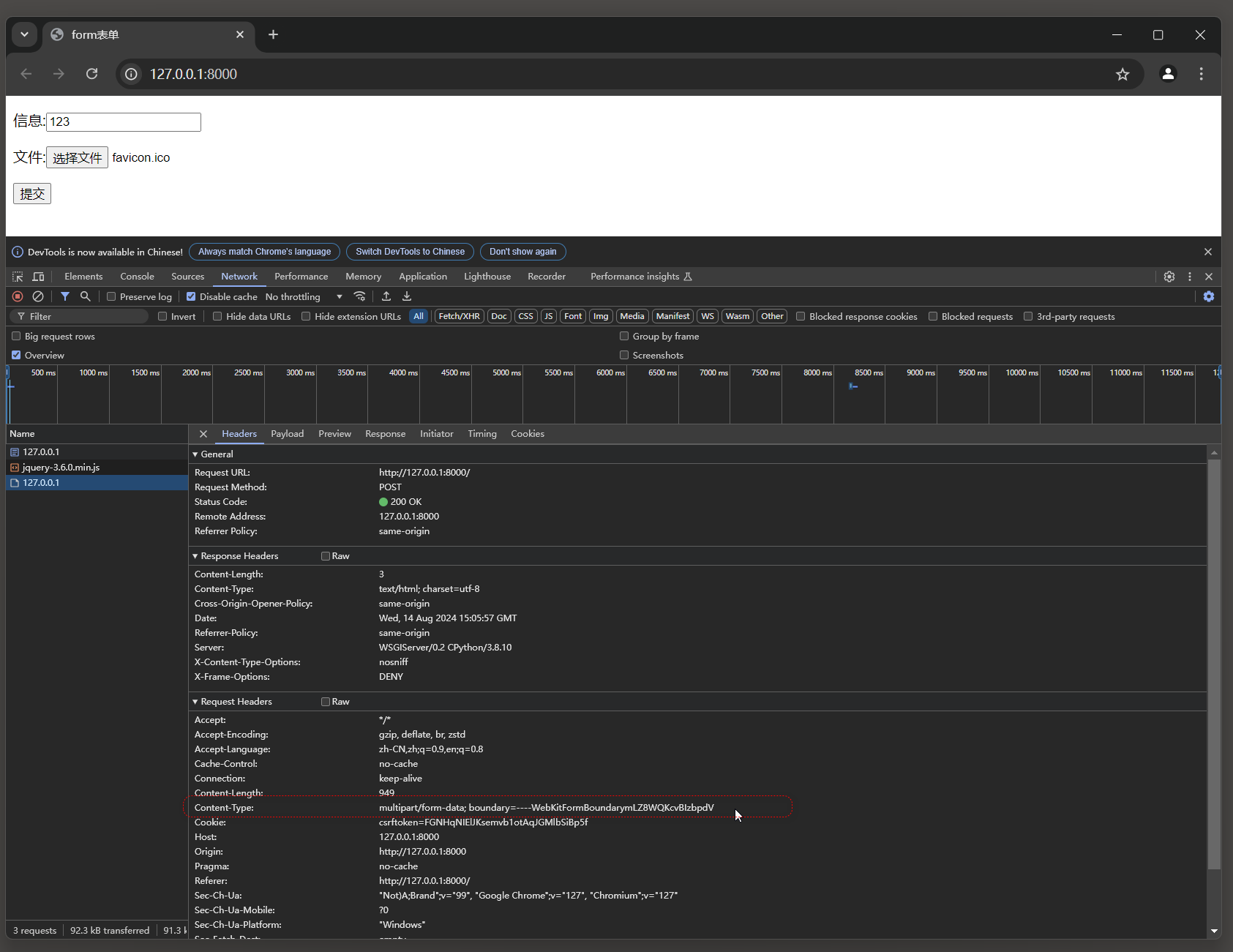Uncheck Disable cache checkbox
The image size is (1233, 952).
point(191,296)
